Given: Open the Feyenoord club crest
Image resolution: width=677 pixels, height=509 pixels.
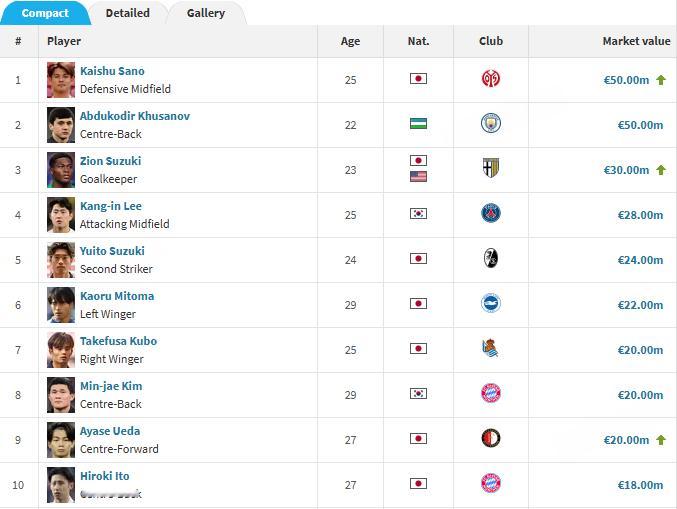Looking at the screenshot, I should tap(490, 438).
